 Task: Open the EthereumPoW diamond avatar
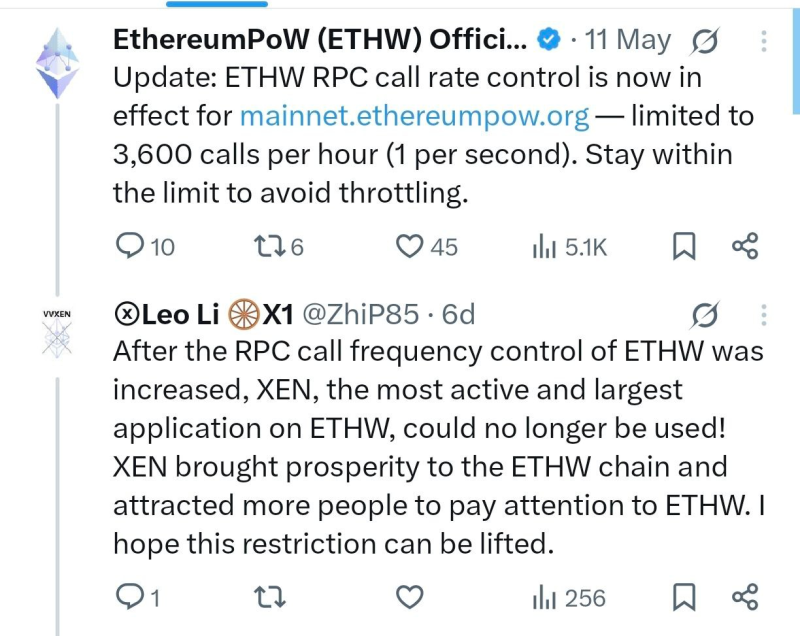58,63
